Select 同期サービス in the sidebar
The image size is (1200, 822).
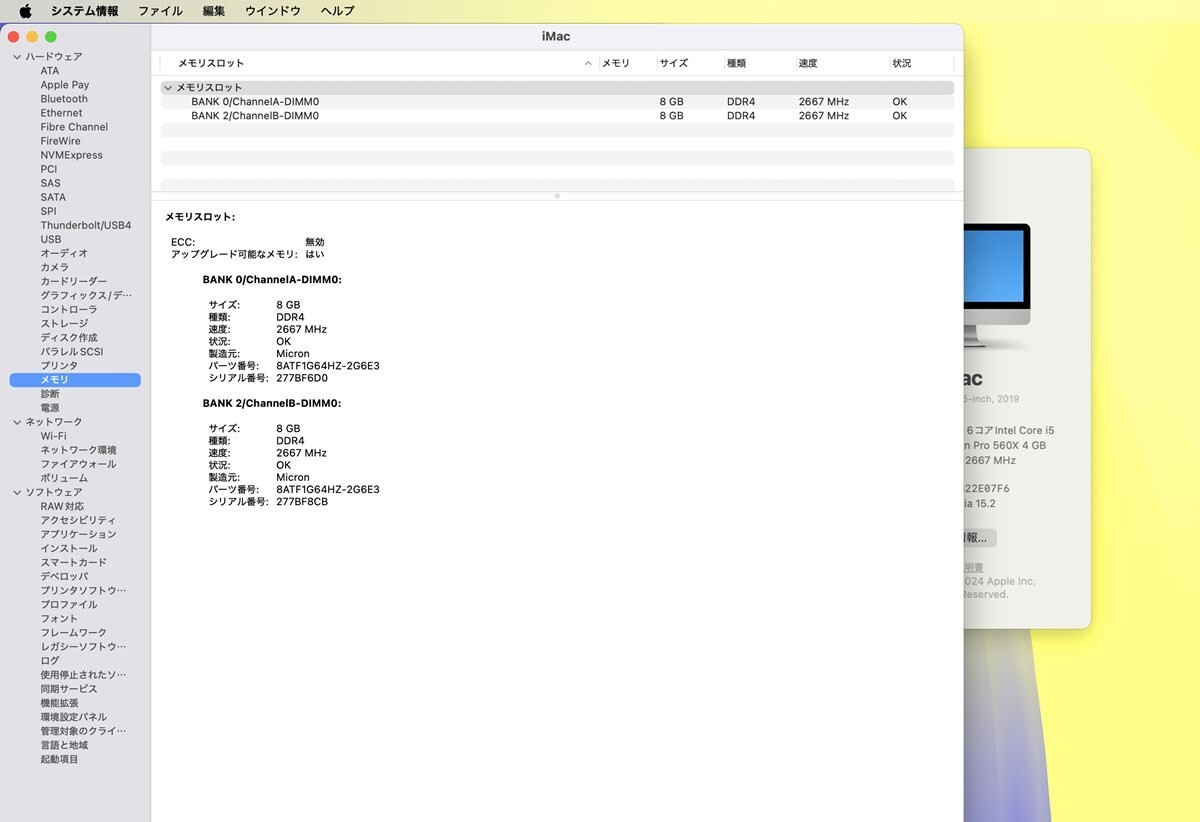(x=69, y=688)
